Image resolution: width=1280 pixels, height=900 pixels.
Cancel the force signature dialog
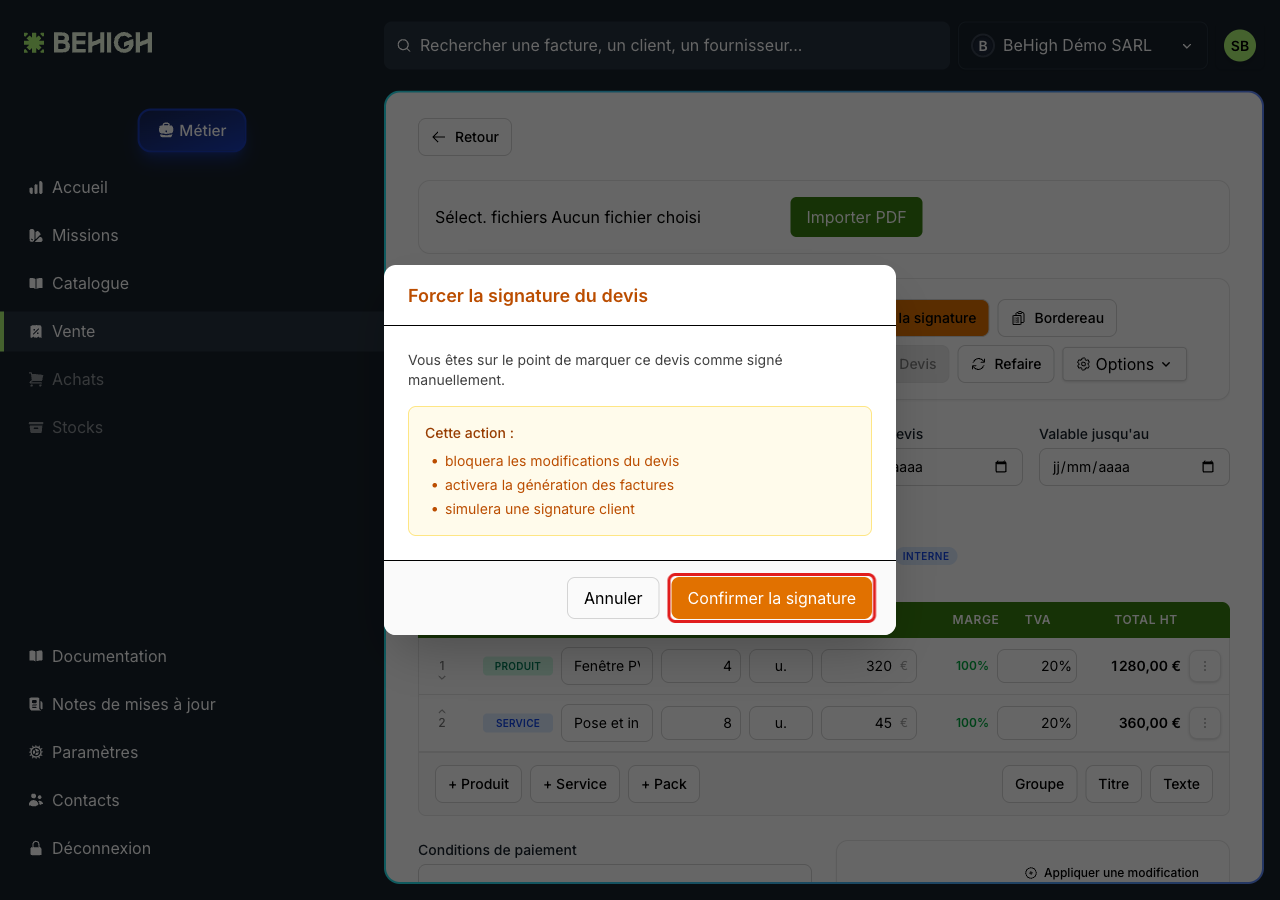[613, 598]
